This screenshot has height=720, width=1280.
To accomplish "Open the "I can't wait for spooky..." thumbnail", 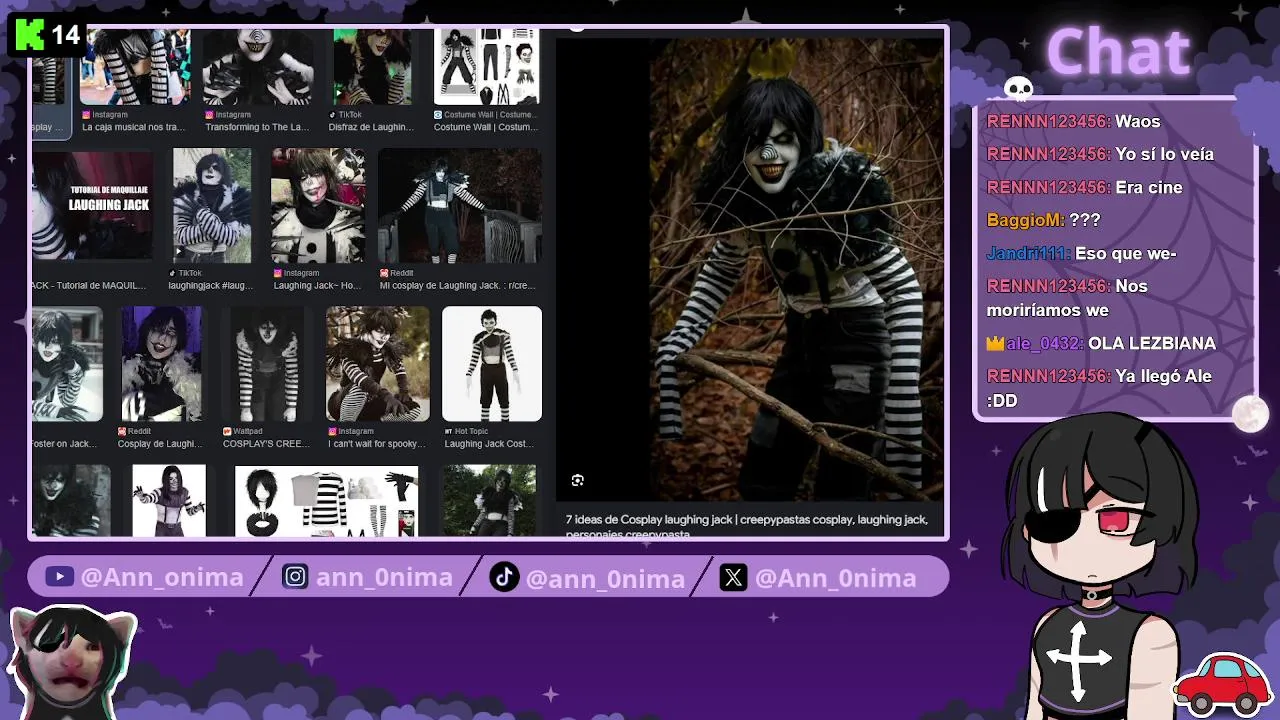I will click(378, 364).
